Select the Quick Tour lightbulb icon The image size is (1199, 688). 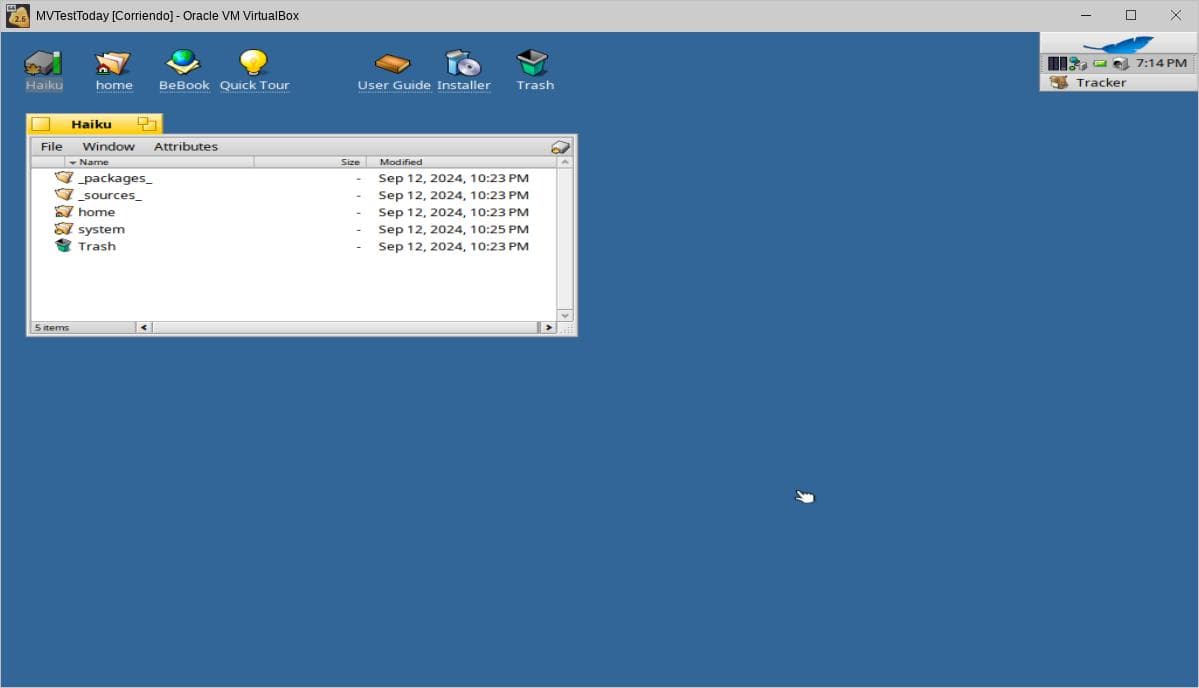point(254,63)
